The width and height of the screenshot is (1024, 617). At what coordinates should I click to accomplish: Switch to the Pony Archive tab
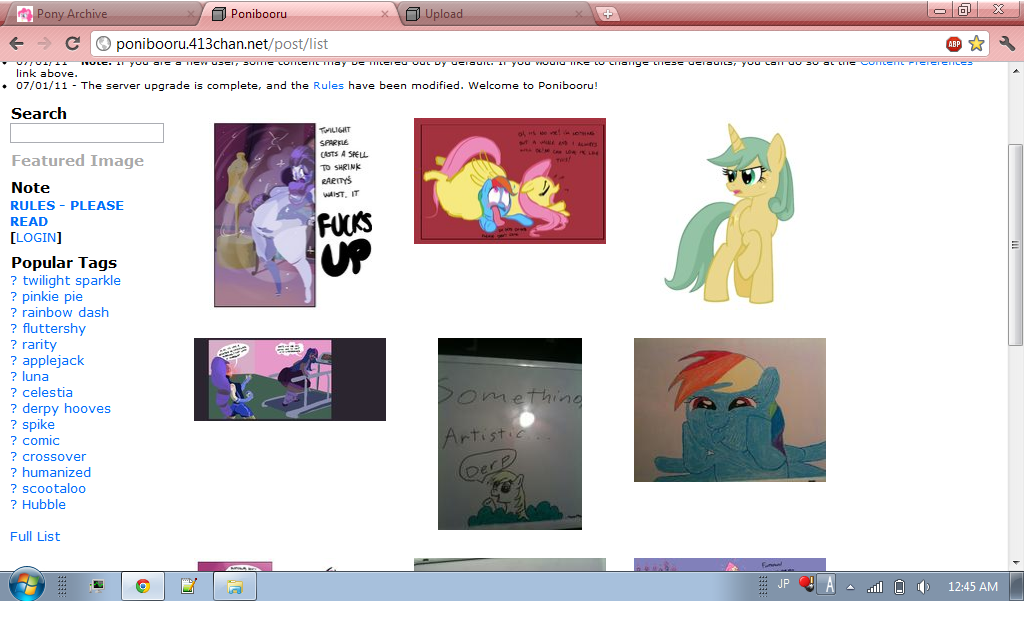tap(104, 14)
